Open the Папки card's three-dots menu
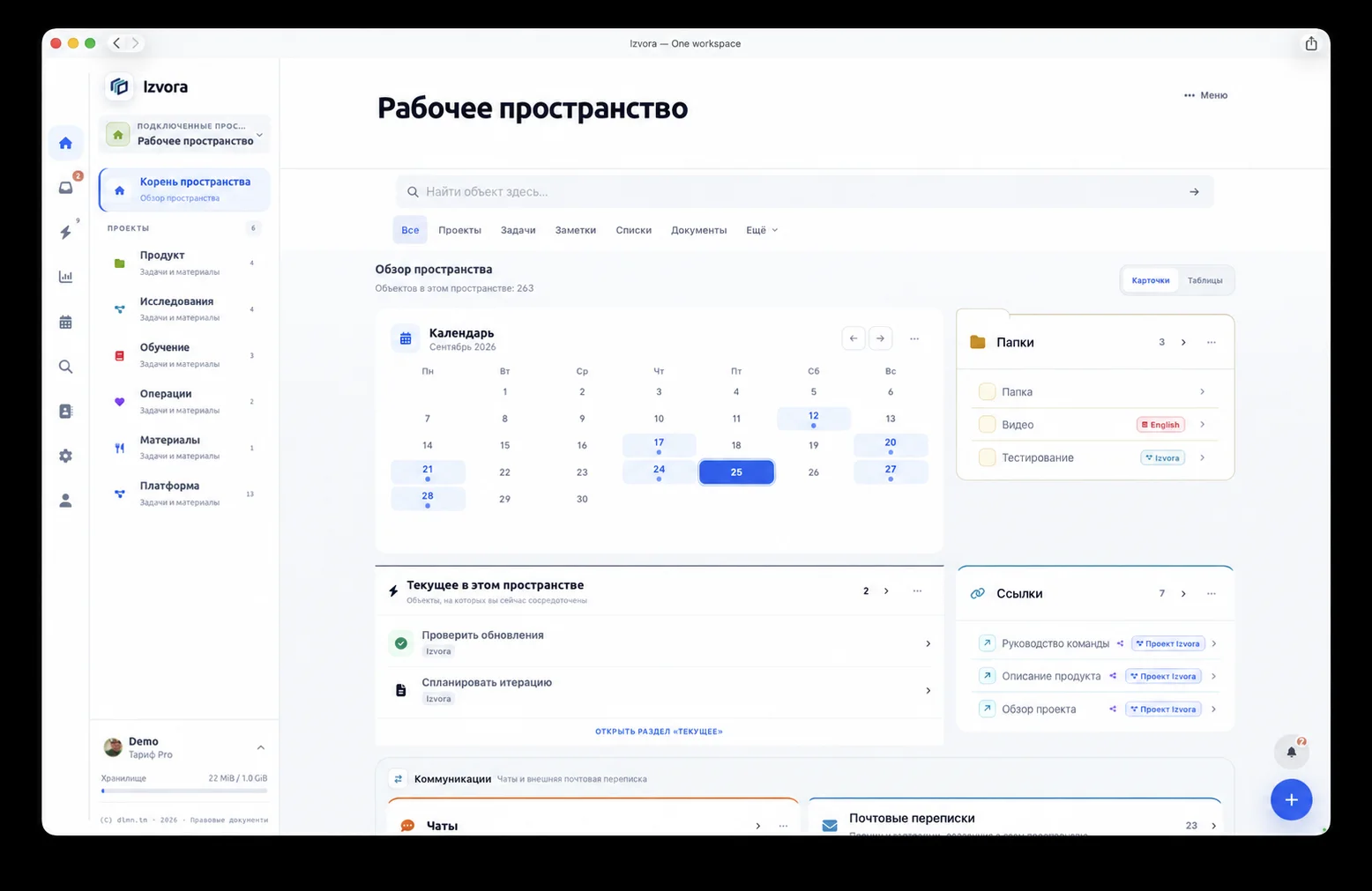The width and height of the screenshot is (1372, 891). (x=1212, y=342)
